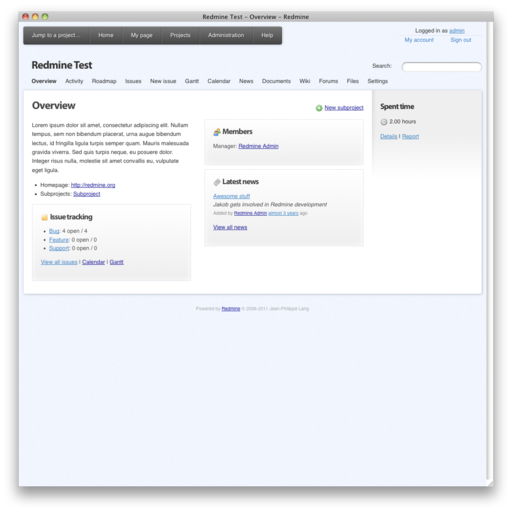Open the Issues tab

tap(133, 81)
